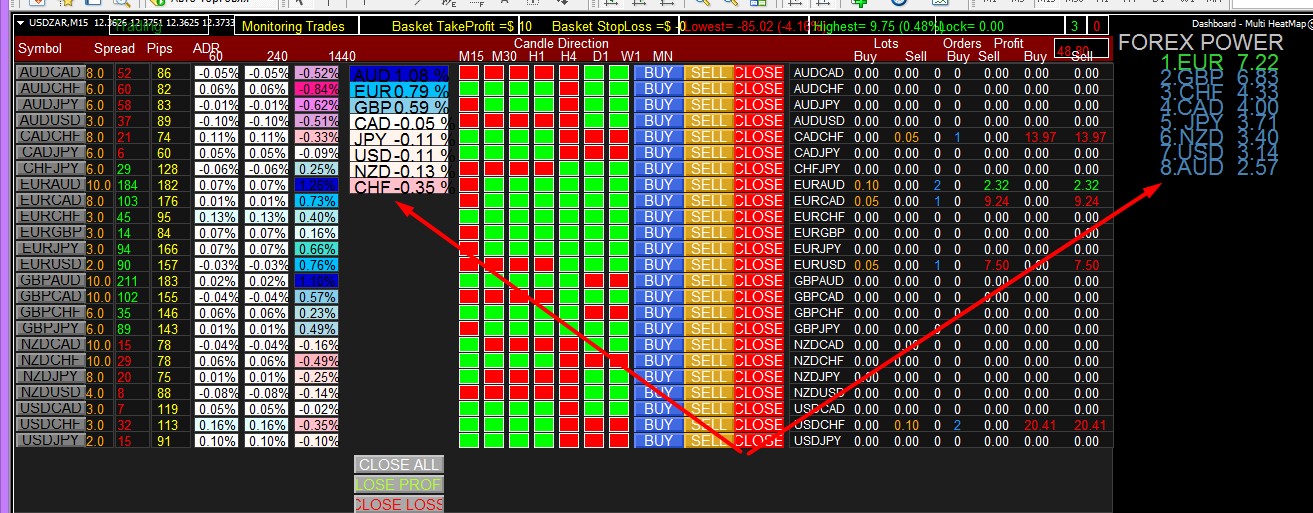The height and width of the screenshot is (513, 1313).
Task: Click the CLOSE PROFIT button
Action: (399, 484)
